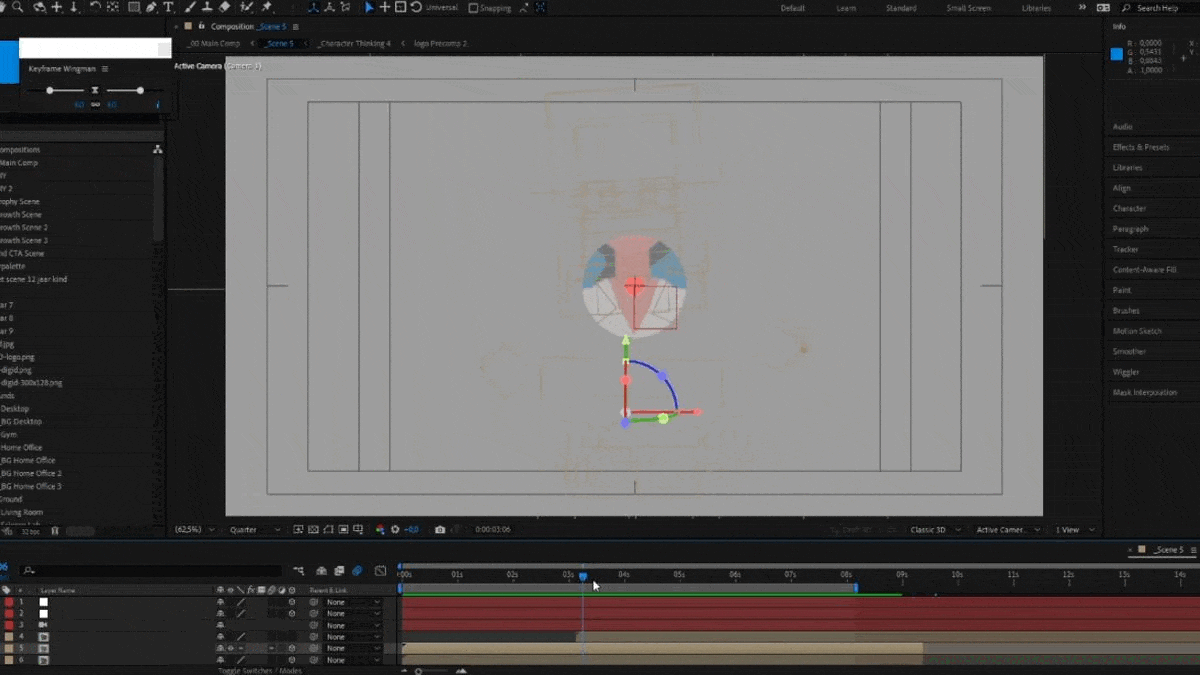
Task: Toggle visibility eye for layer 5
Action: coord(230,648)
